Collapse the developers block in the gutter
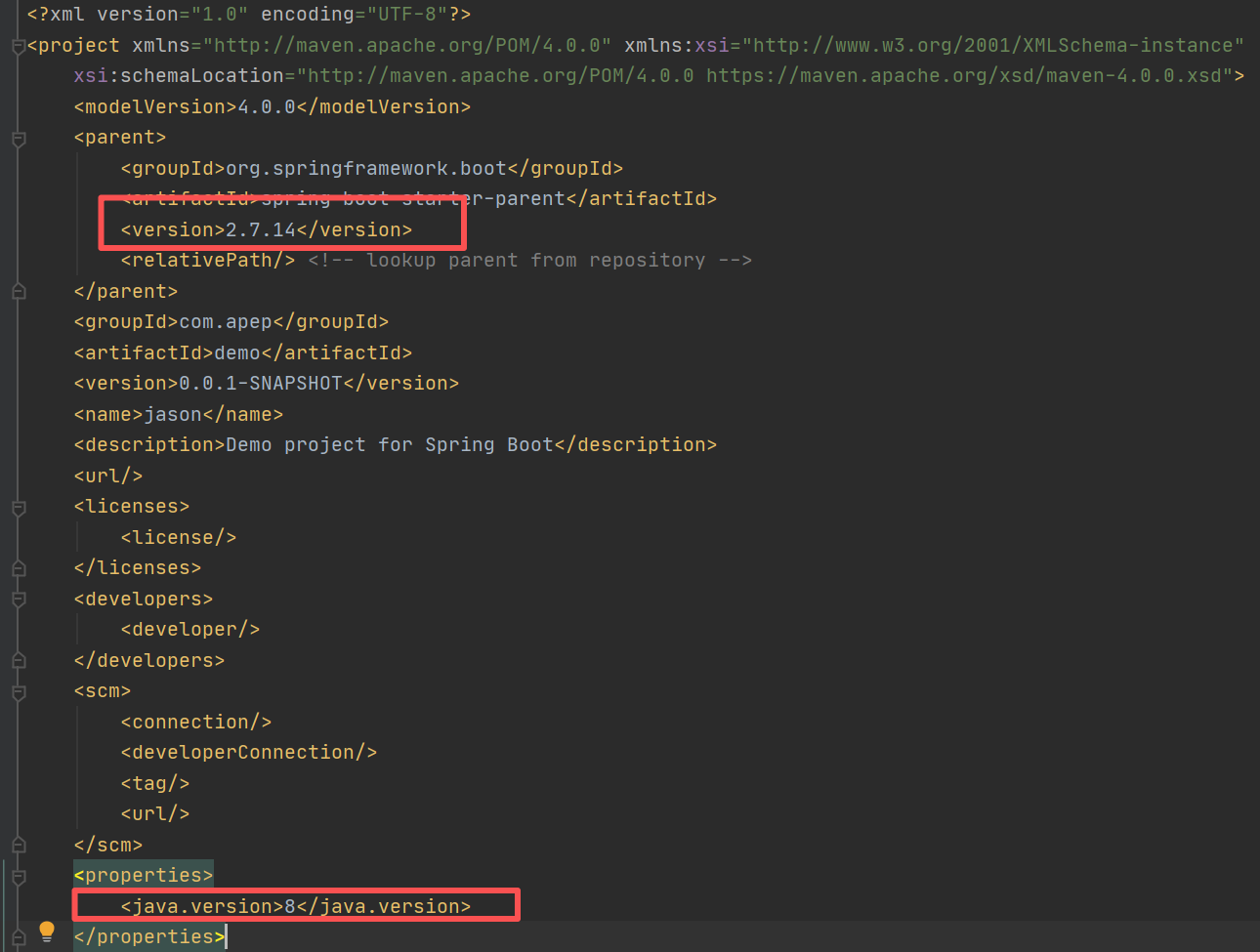The image size is (1260, 952). click(x=18, y=598)
